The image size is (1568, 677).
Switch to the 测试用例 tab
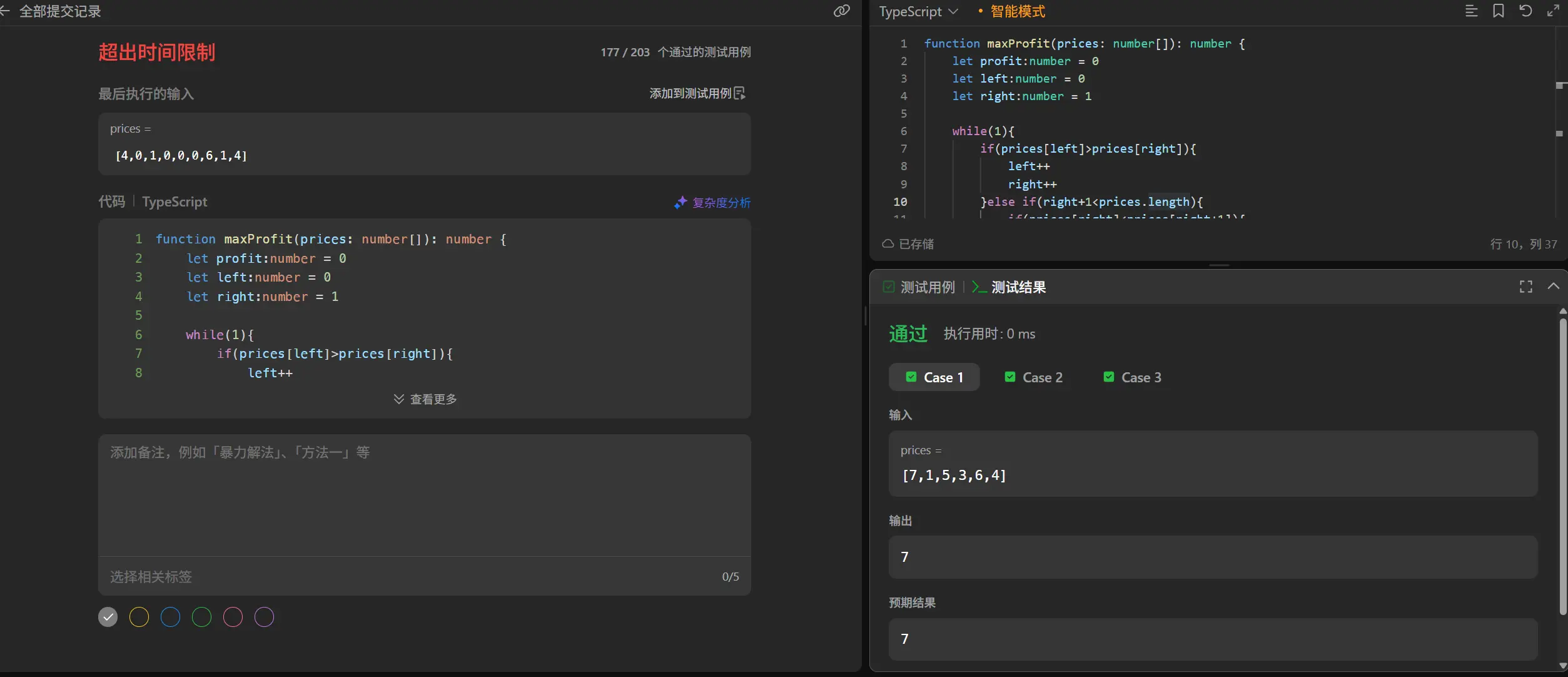click(x=919, y=287)
